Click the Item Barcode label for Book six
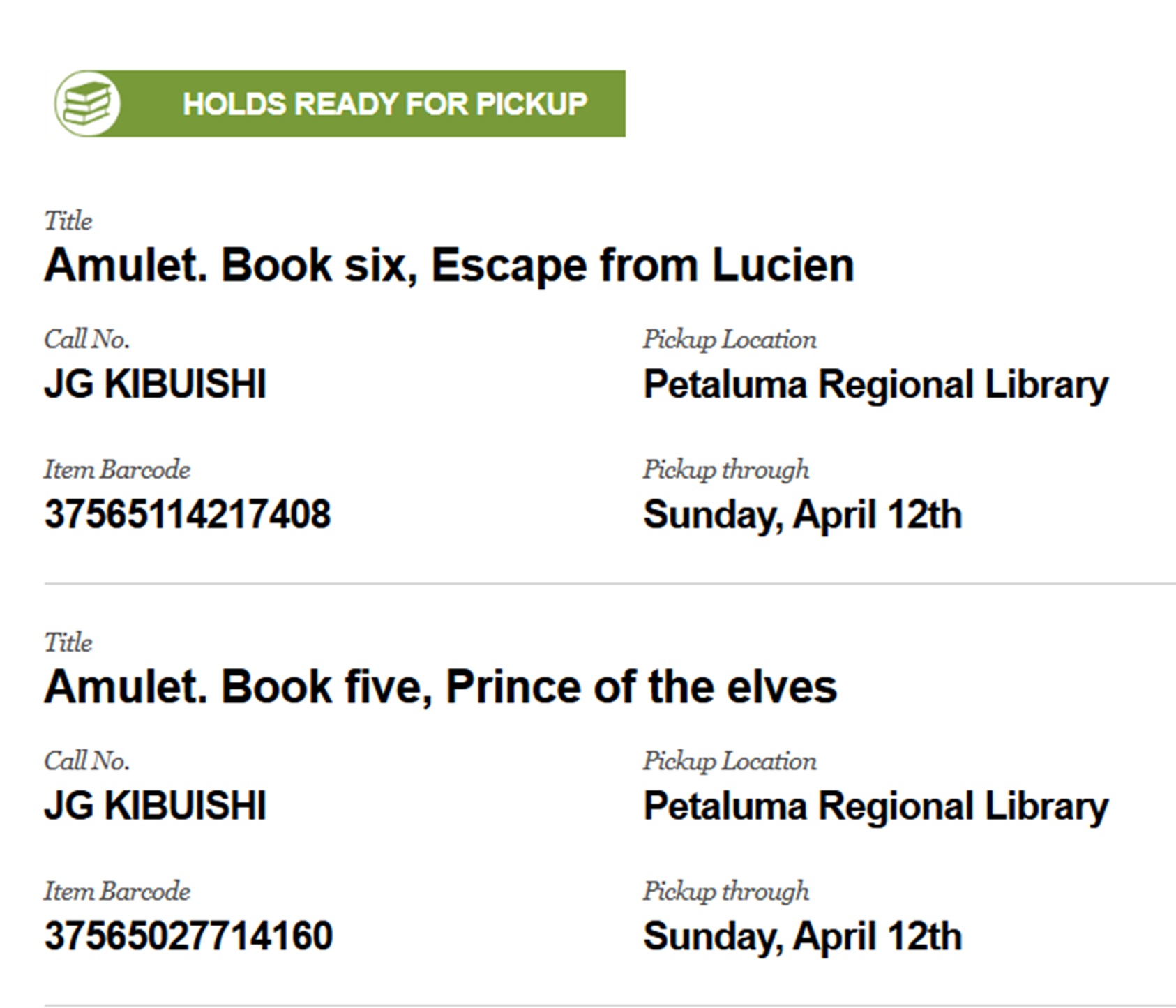This screenshot has height=1008, width=1176. pyautogui.click(x=116, y=469)
